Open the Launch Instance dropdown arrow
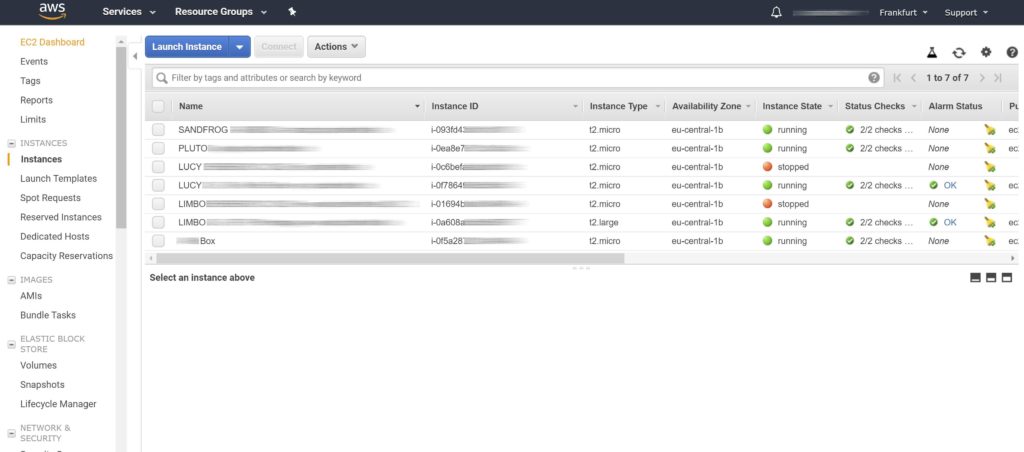 [x=240, y=47]
